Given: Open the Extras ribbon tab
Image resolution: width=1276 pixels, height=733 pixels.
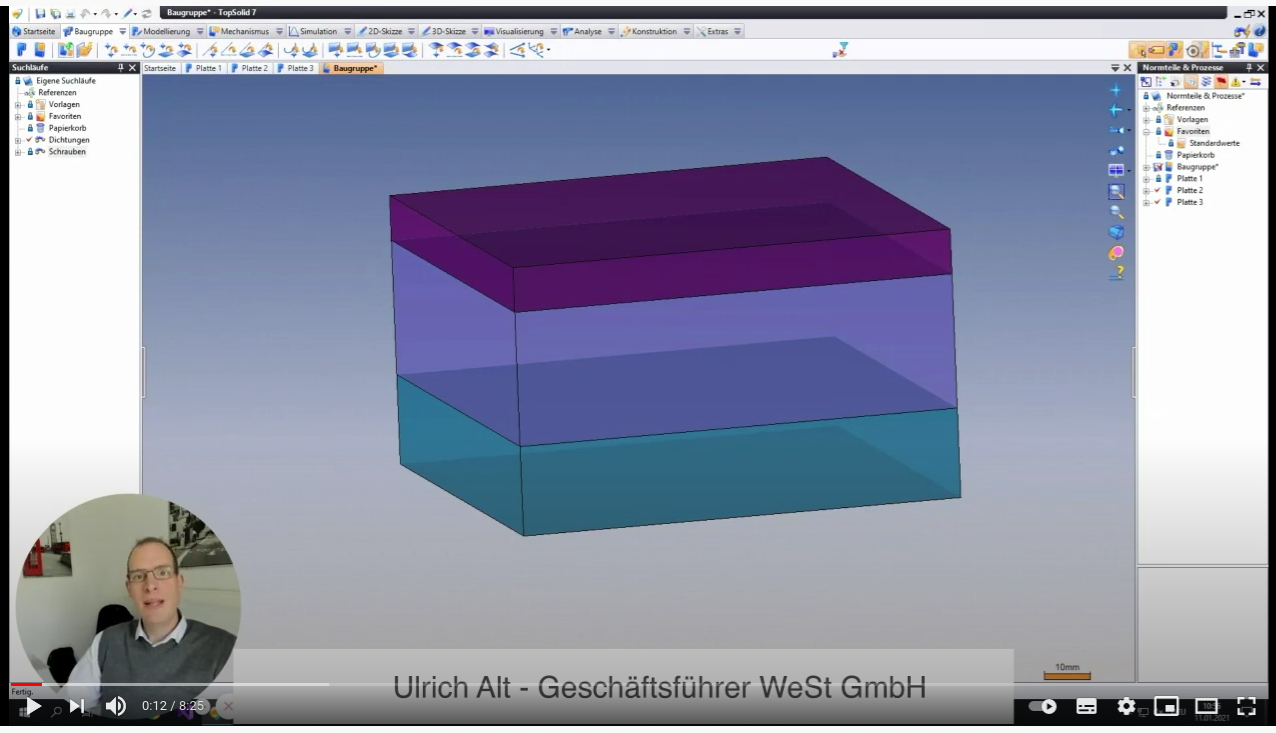Looking at the screenshot, I should [720, 32].
